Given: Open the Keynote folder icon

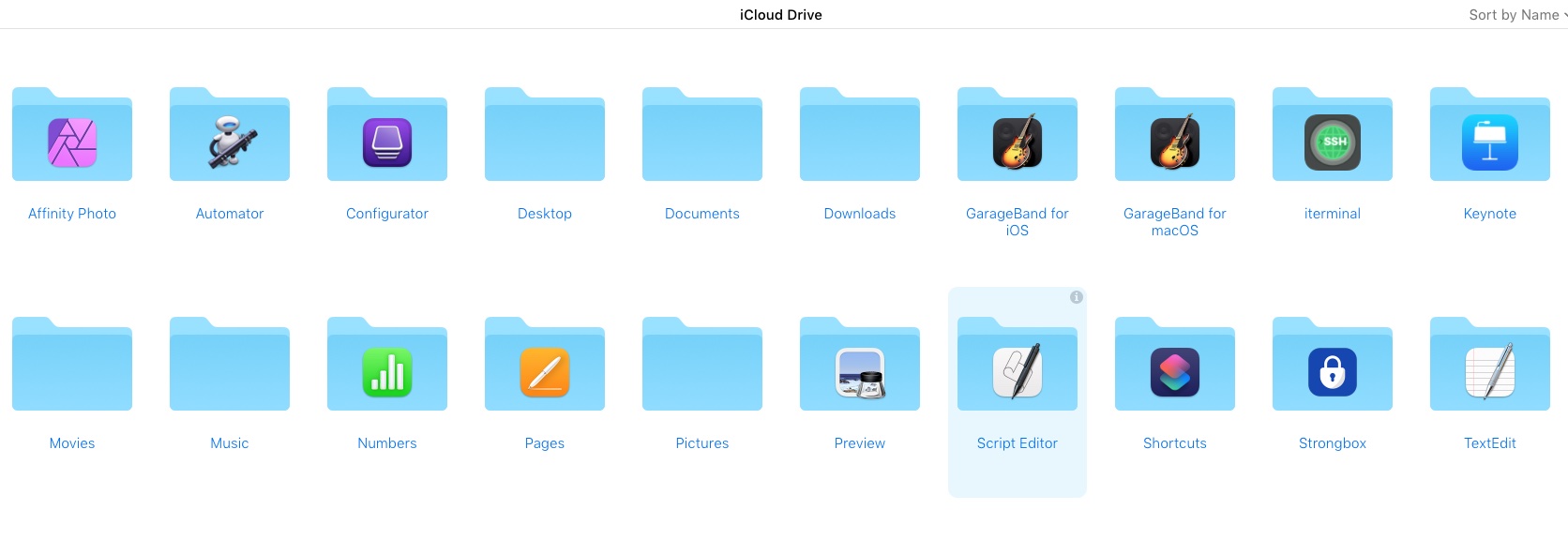Looking at the screenshot, I should click(1490, 134).
